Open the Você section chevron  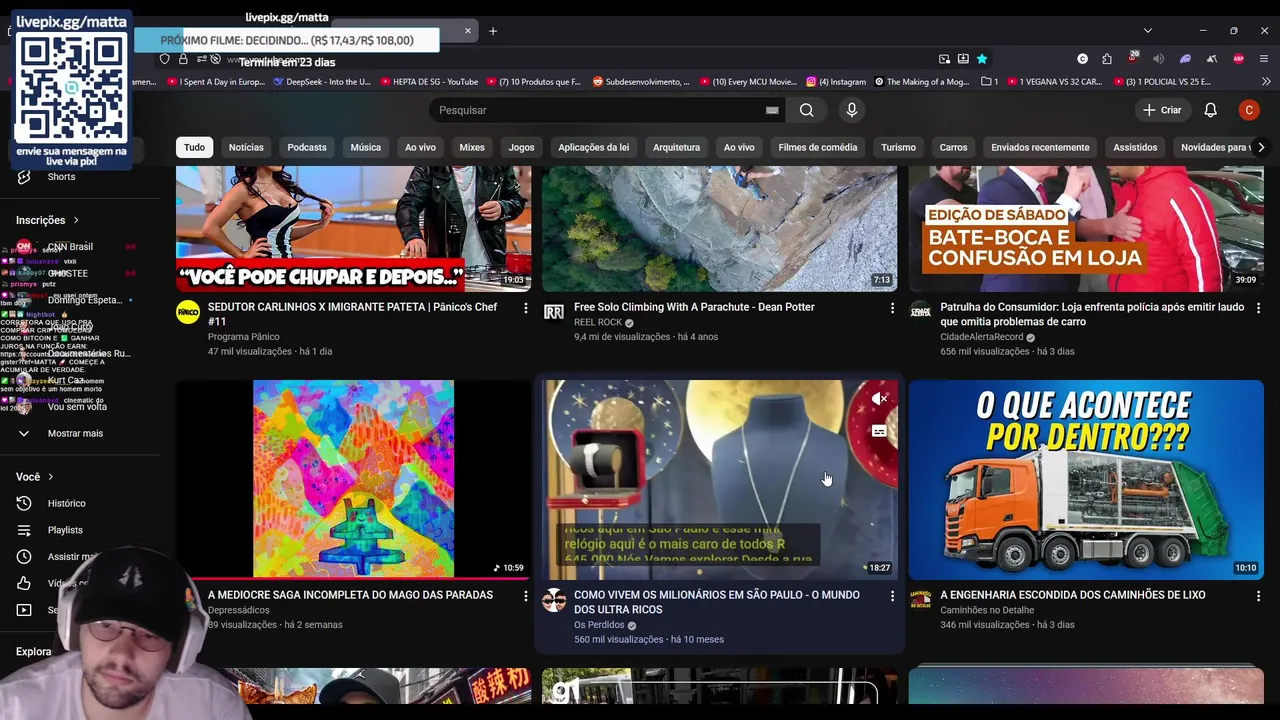pos(50,477)
